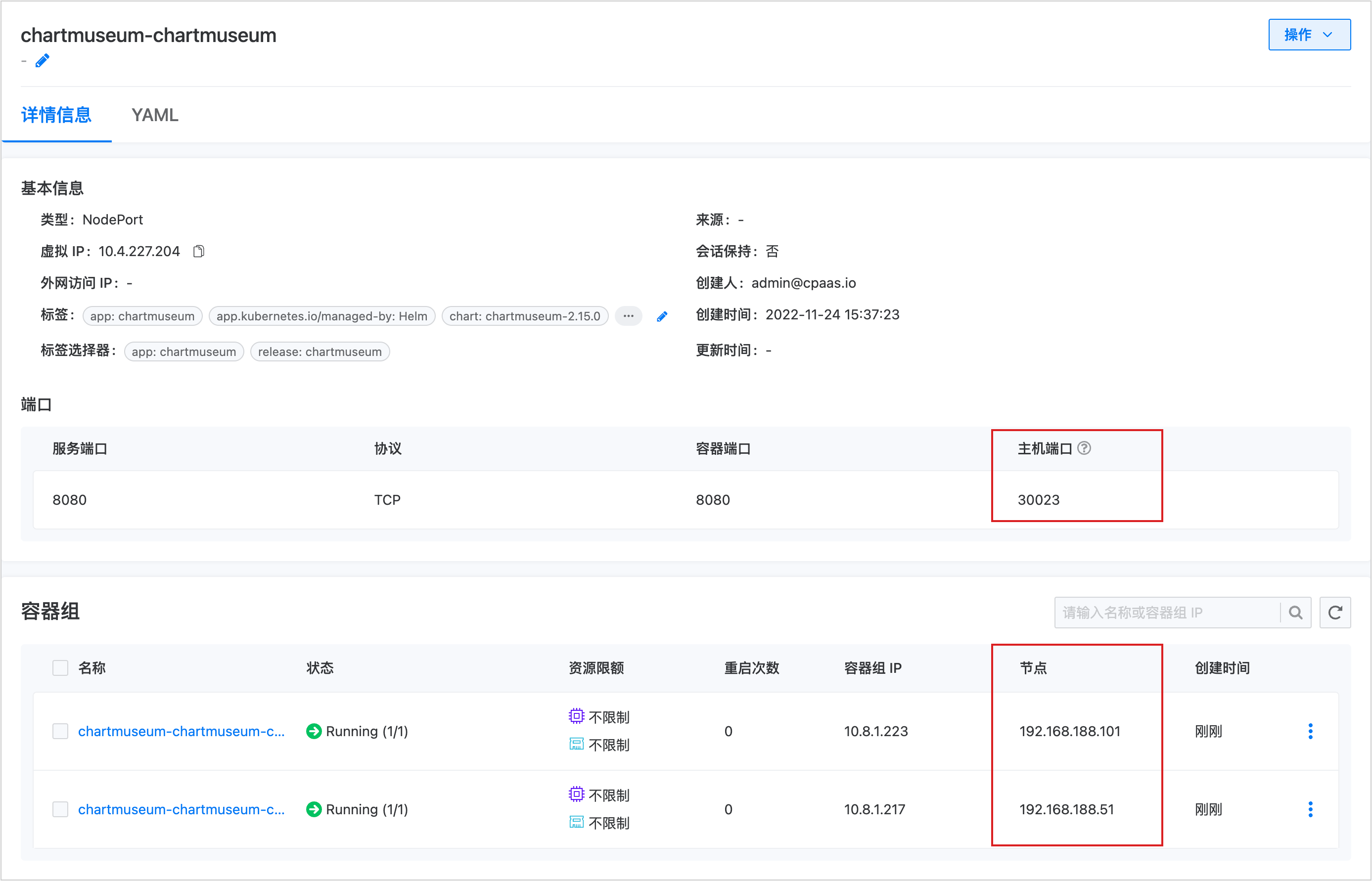Click selector tag app: chartmuseum
Image resolution: width=1372 pixels, height=881 pixels.
pos(183,352)
